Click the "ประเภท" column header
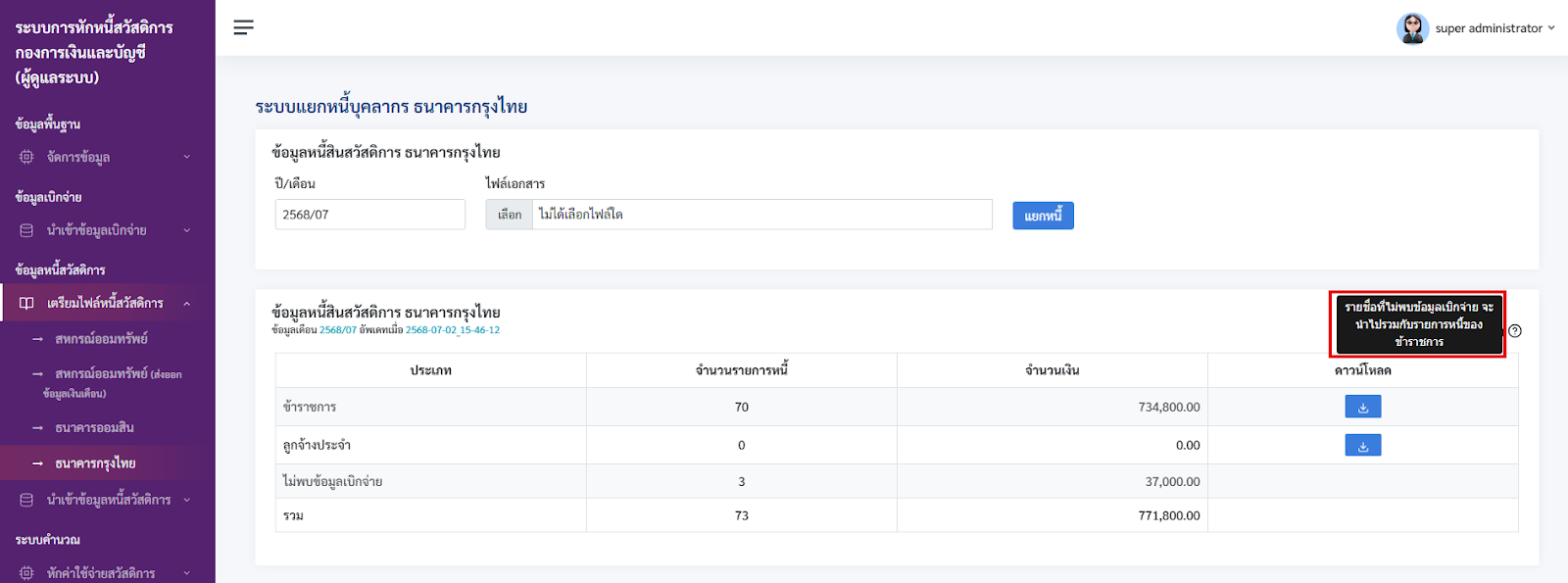Viewport: 1568px width, 583px height. coord(431,370)
